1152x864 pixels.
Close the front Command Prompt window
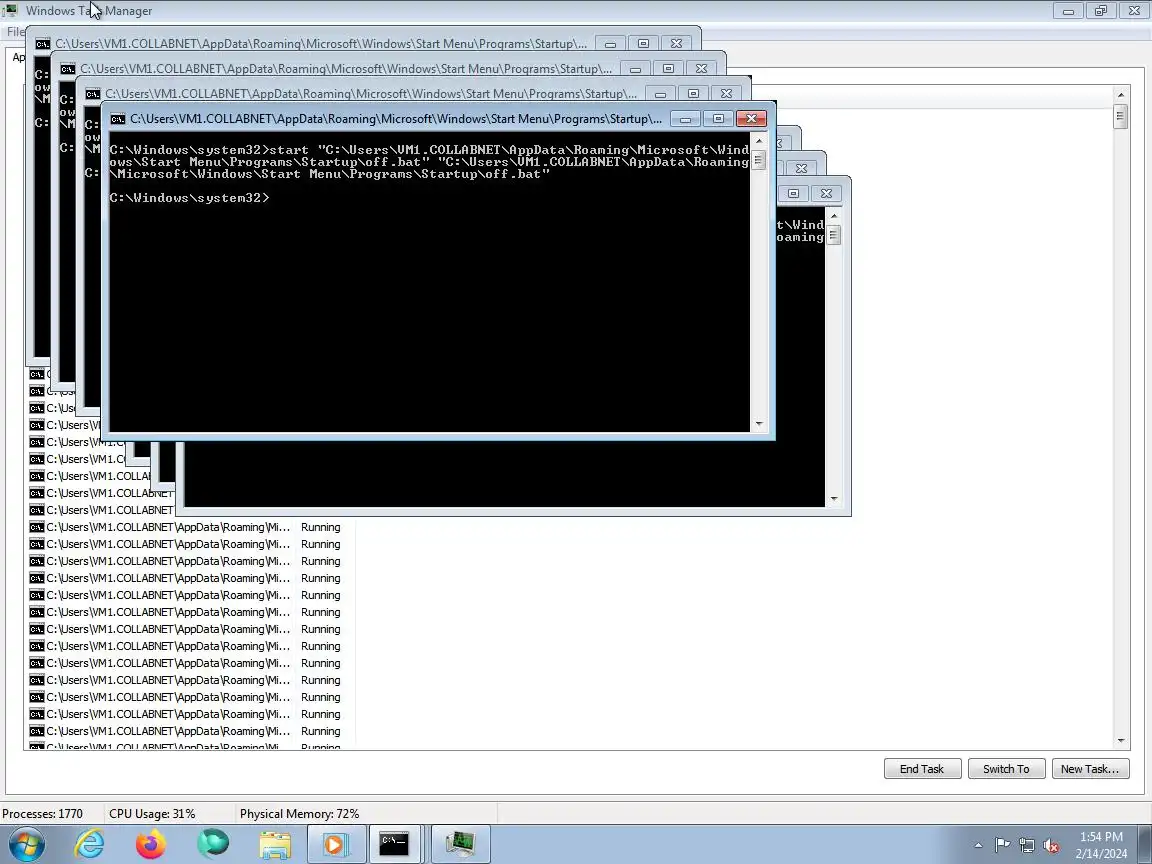(751, 119)
